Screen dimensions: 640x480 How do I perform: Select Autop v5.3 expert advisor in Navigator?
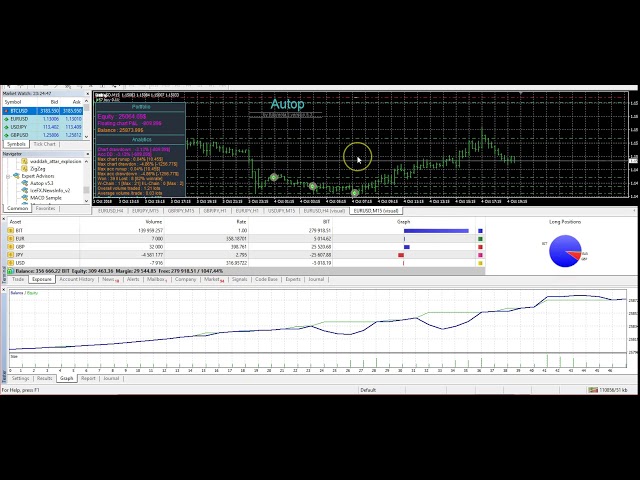pos(42,183)
